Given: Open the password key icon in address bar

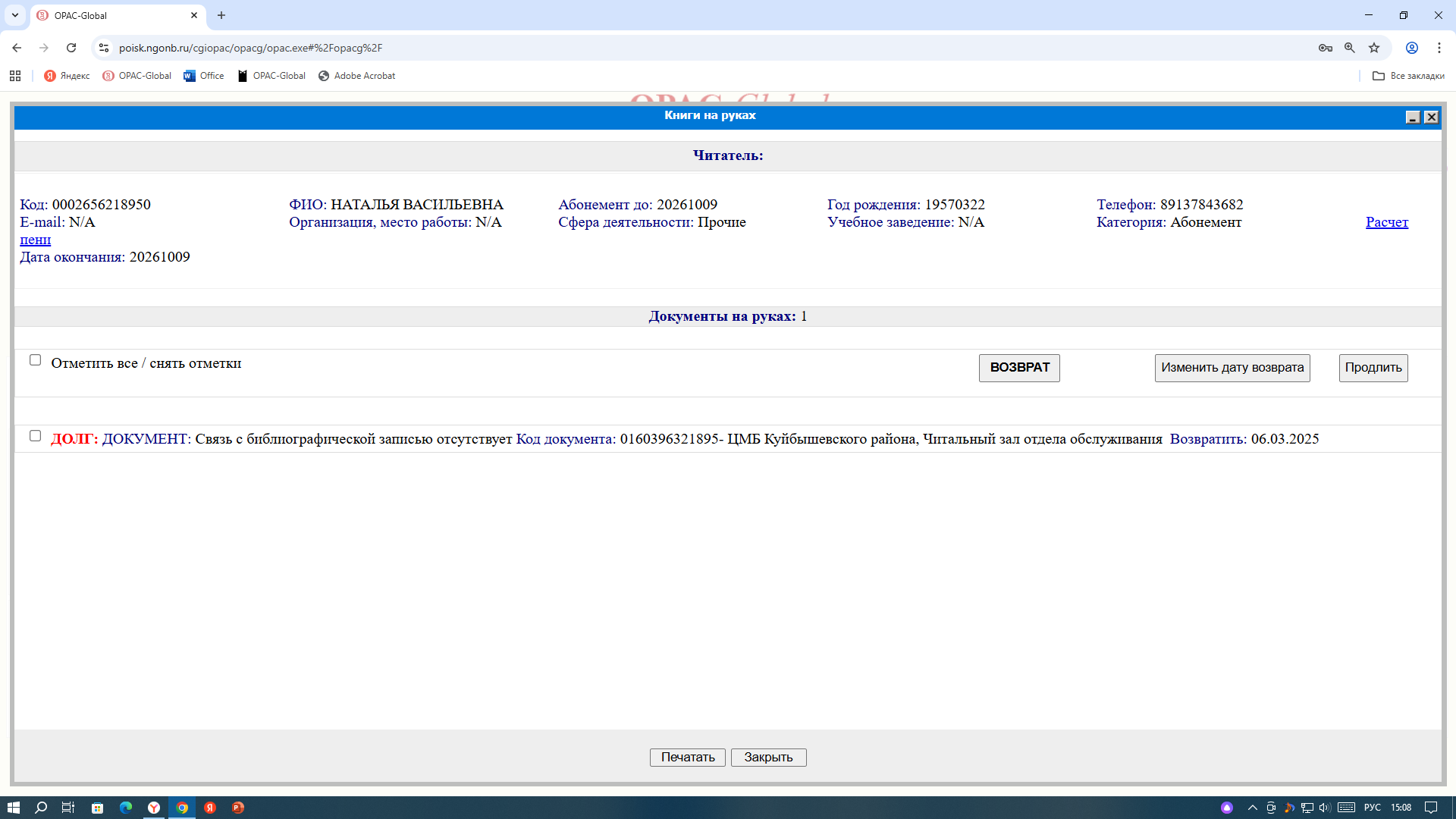Looking at the screenshot, I should point(1325,48).
